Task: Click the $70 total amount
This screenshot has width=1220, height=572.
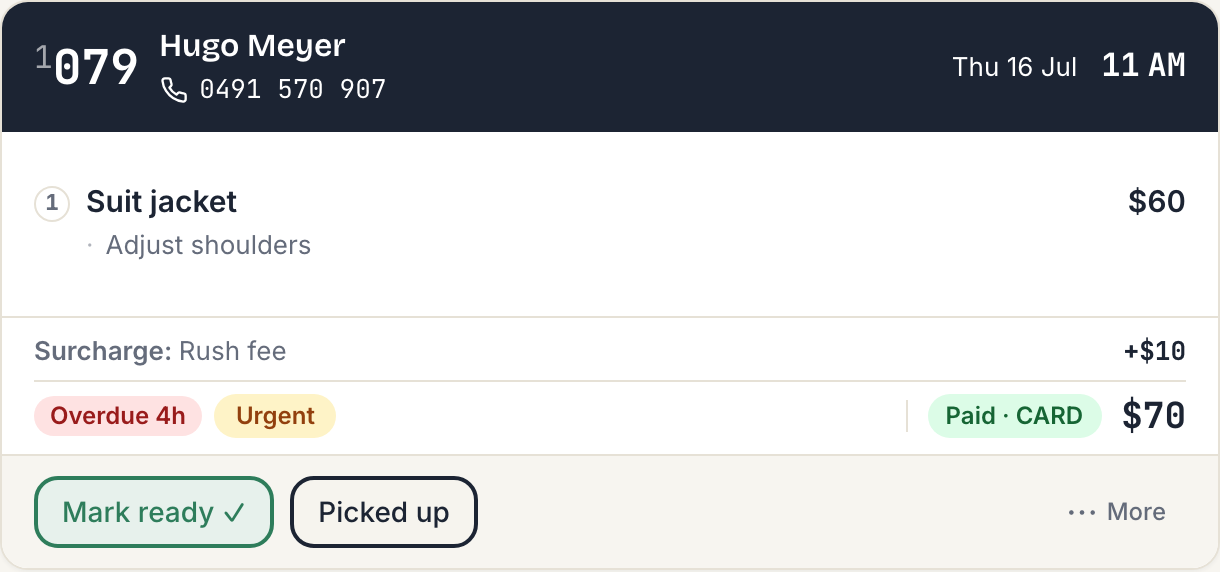Action: [1154, 415]
